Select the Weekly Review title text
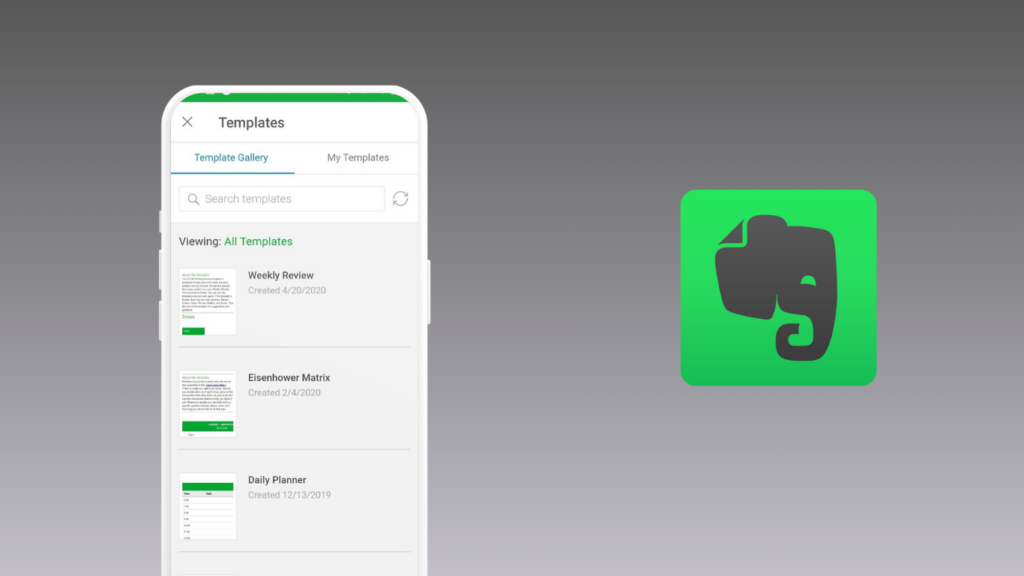Screen dimensions: 1024x576 281,276
